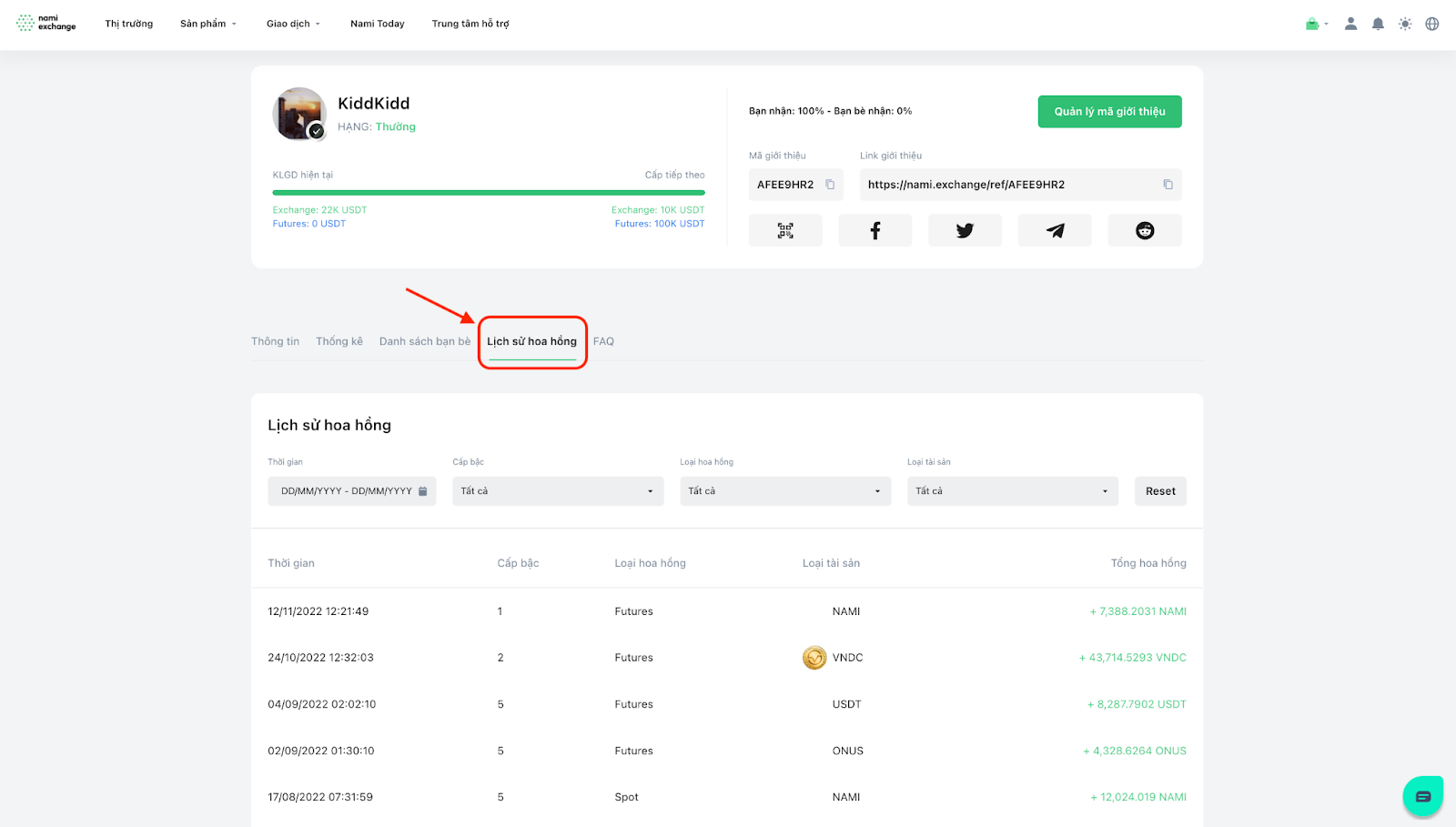
Task: Click amount + 43,714.5293 VNDC
Action: 1133,658
